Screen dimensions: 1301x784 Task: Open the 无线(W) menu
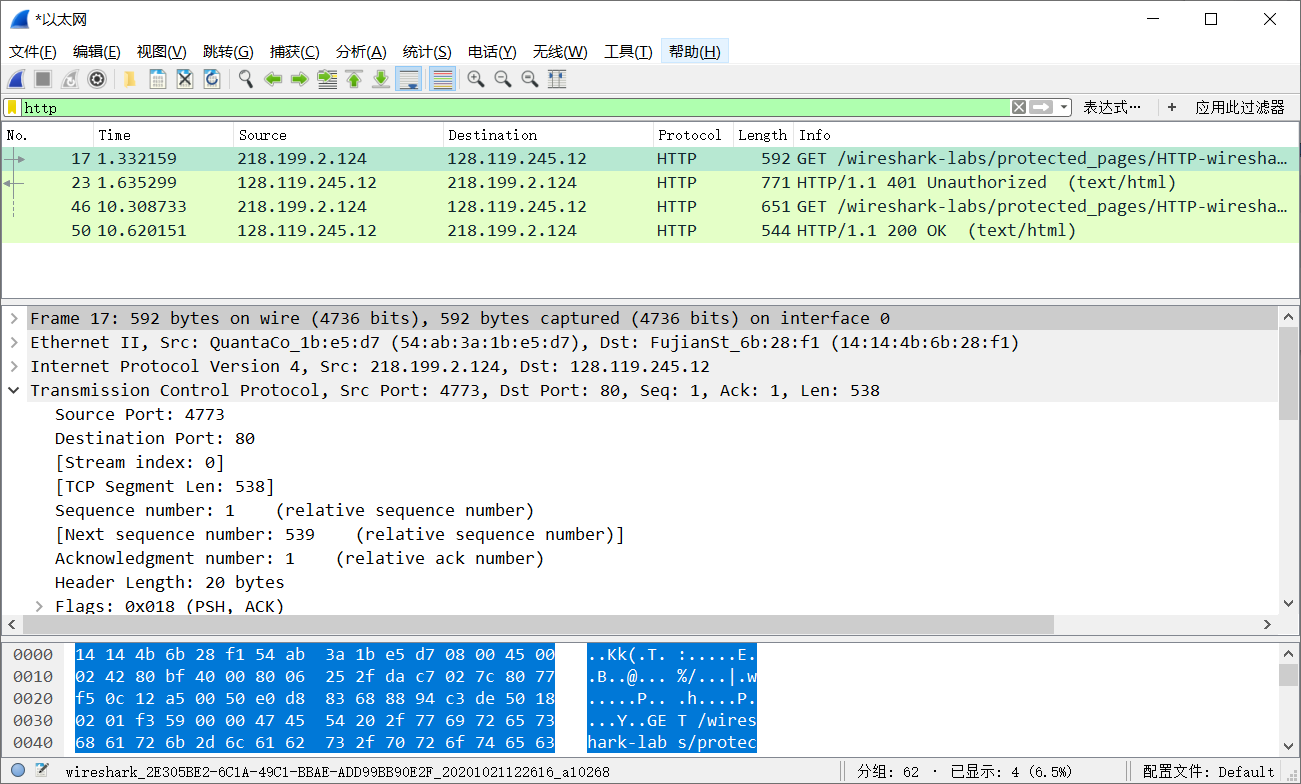point(560,52)
